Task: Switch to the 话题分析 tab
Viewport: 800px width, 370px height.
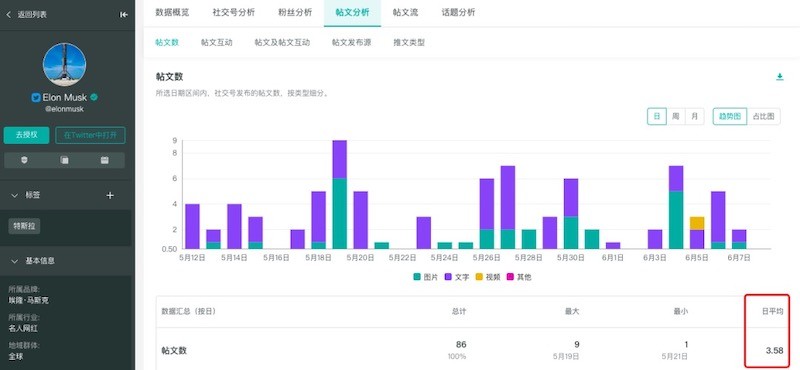Action: 458,13
